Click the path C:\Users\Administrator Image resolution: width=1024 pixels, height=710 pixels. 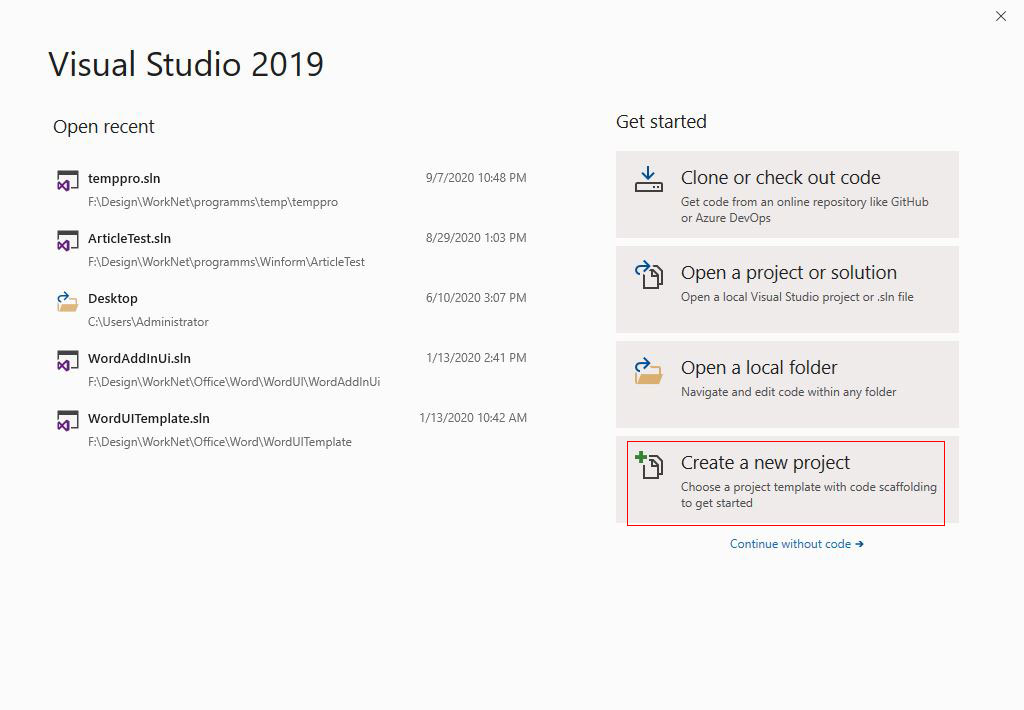click(148, 322)
